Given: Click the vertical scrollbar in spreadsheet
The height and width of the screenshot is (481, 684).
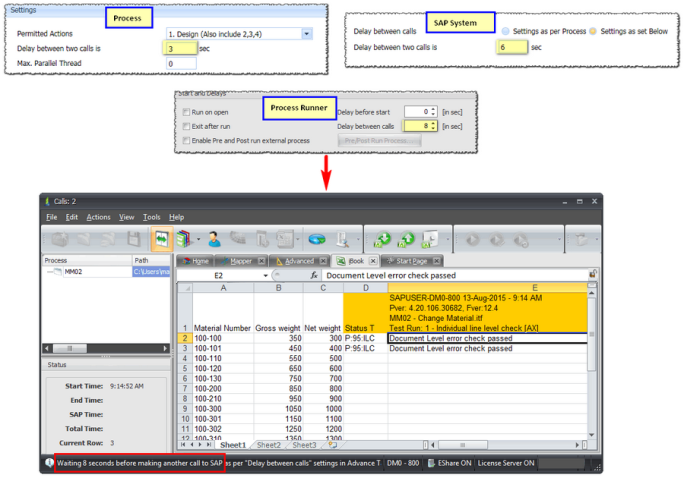Looking at the screenshot, I should tap(592, 363).
